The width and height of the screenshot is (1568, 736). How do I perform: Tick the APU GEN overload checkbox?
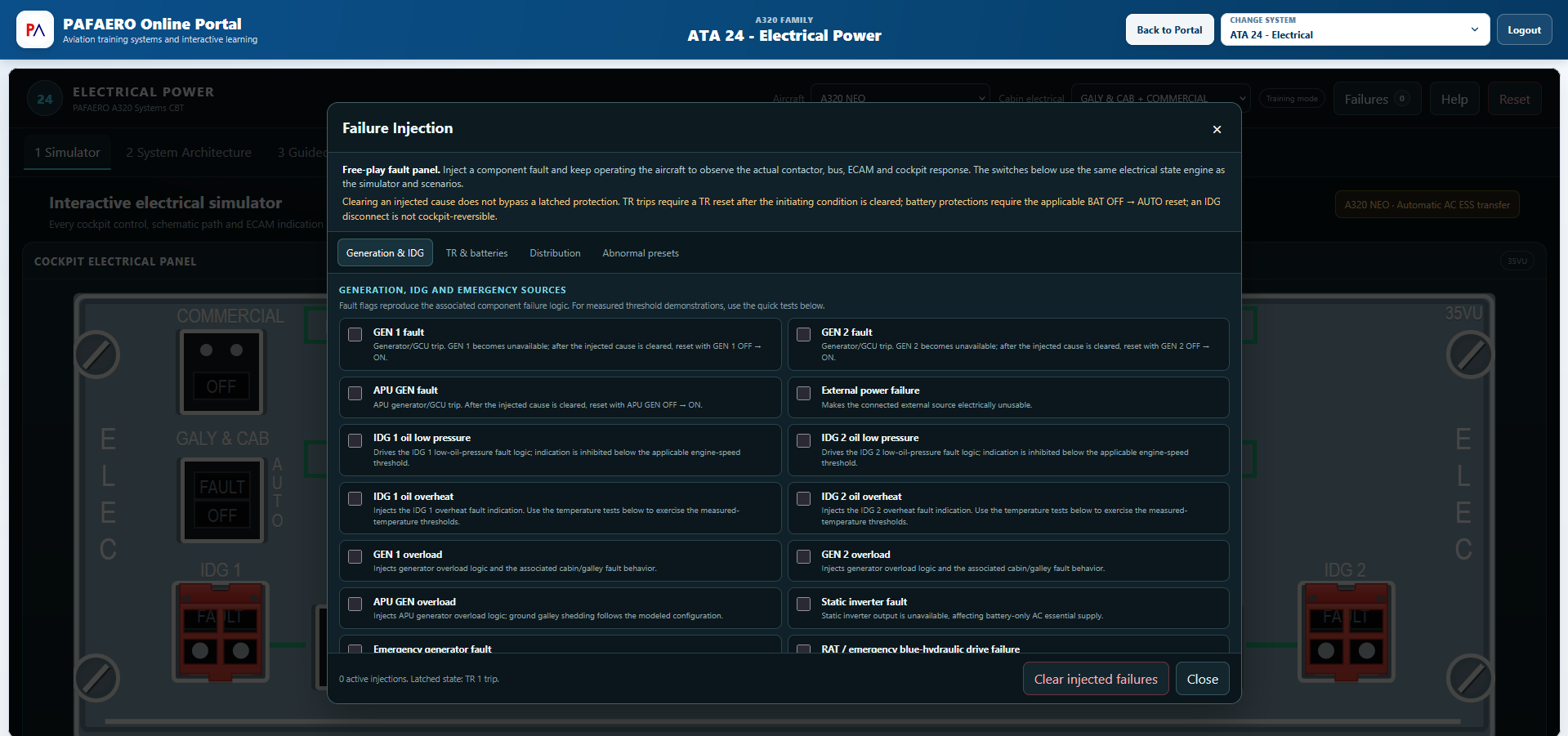(355, 604)
